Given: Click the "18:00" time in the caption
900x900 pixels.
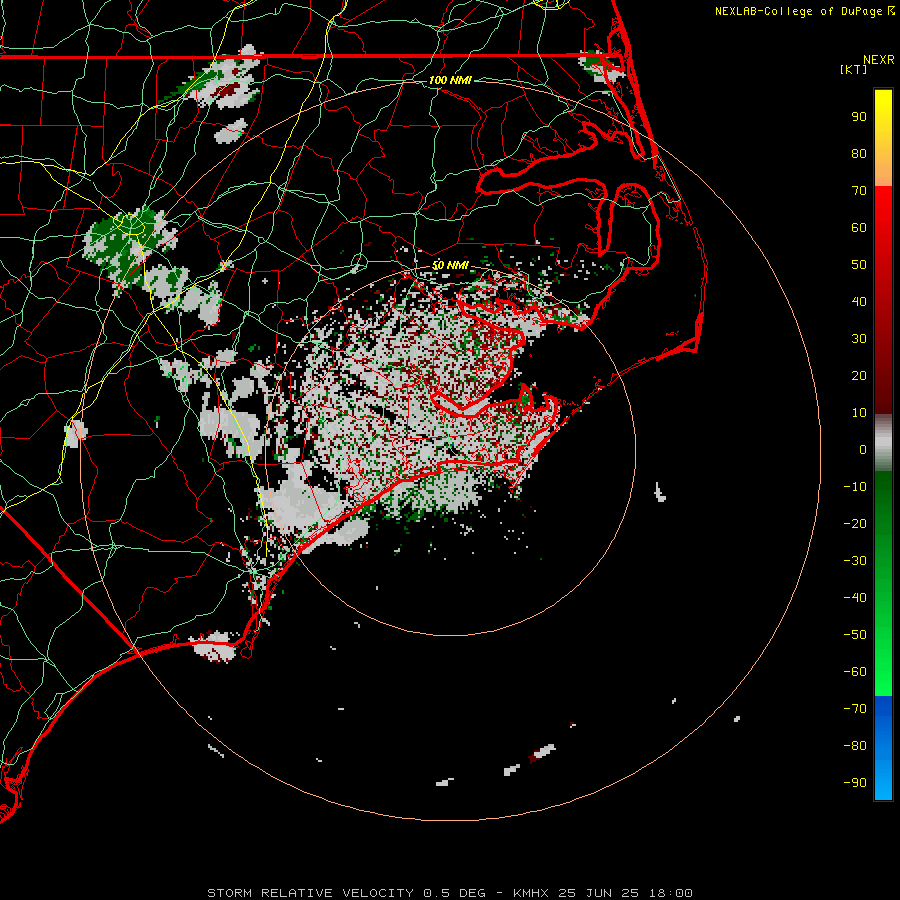Looking at the screenshot, I should [x=670, y=893].
